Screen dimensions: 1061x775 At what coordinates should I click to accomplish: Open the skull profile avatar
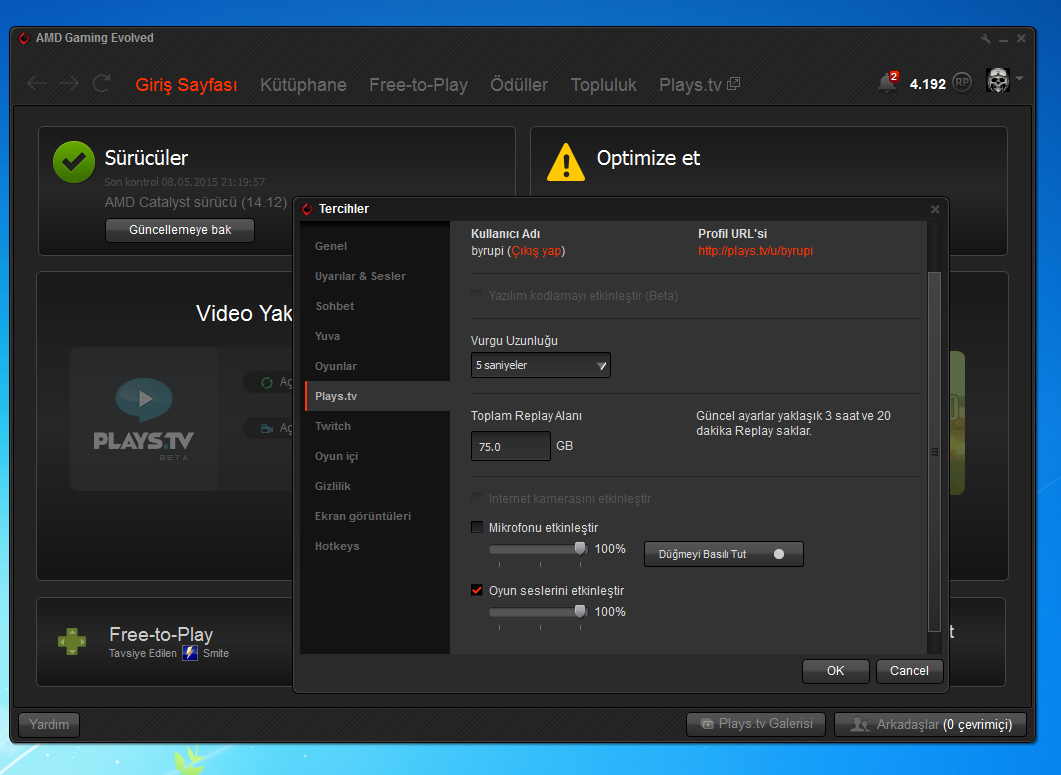tap(998, 81)
